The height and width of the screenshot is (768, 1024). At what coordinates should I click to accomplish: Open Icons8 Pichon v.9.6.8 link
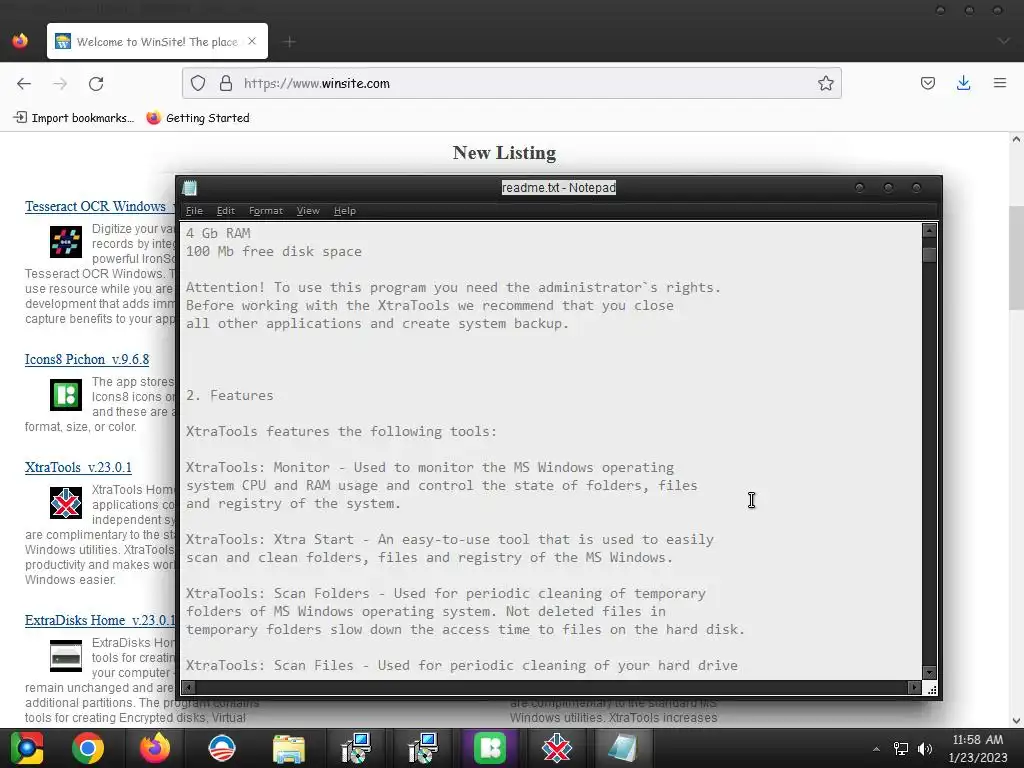(87, 359)
